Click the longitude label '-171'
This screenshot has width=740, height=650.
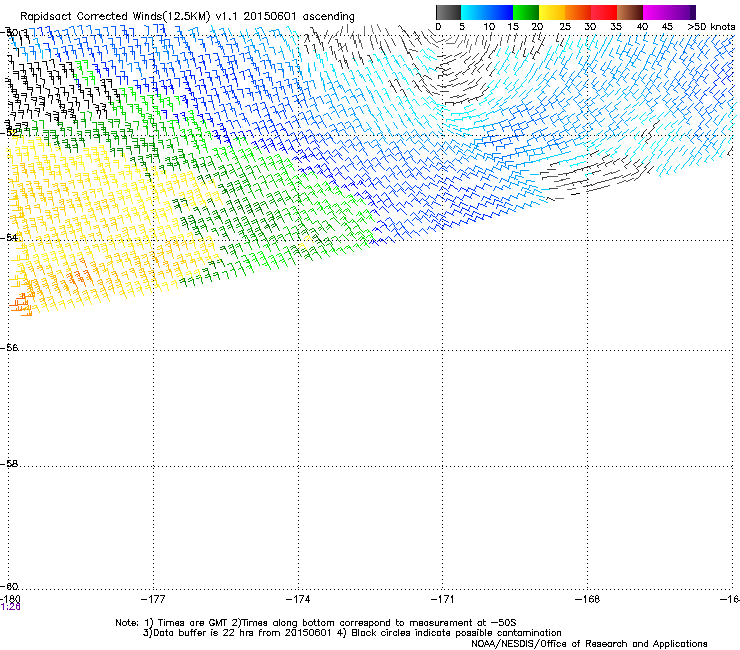[443, 599]
